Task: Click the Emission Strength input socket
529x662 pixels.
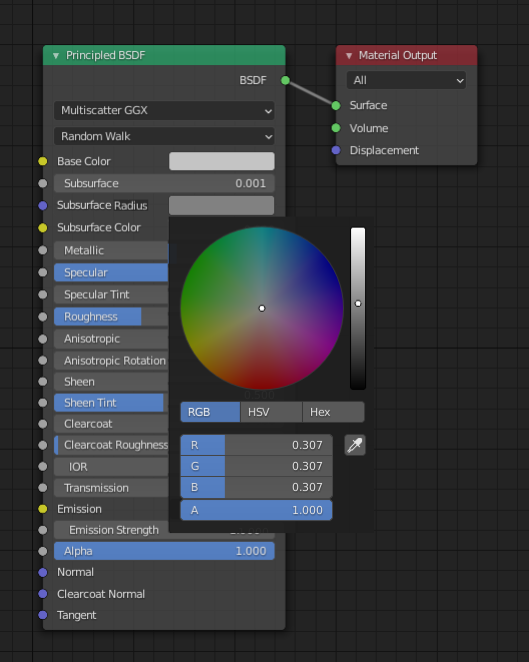Action: [43, 530]
